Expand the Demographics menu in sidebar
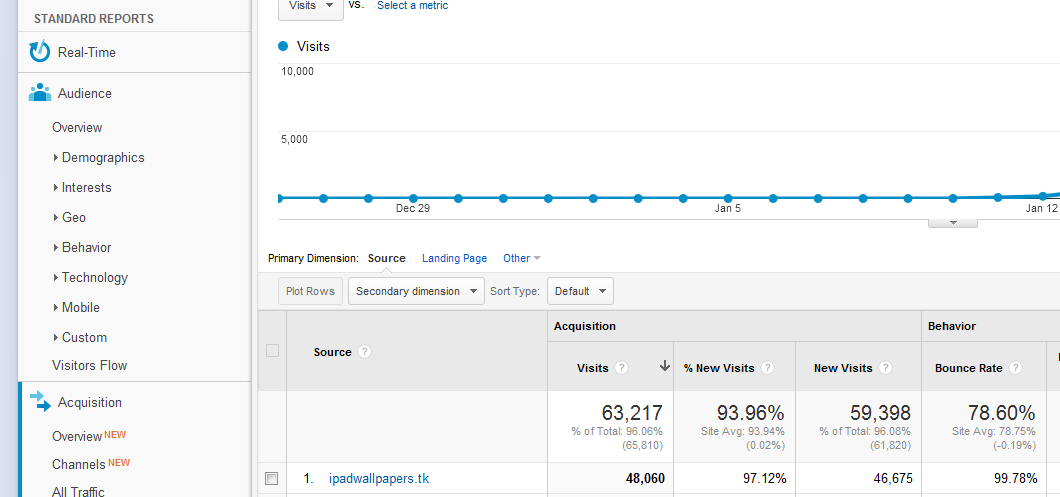This screenshot has width=1060, height=497. click(102, 157)
